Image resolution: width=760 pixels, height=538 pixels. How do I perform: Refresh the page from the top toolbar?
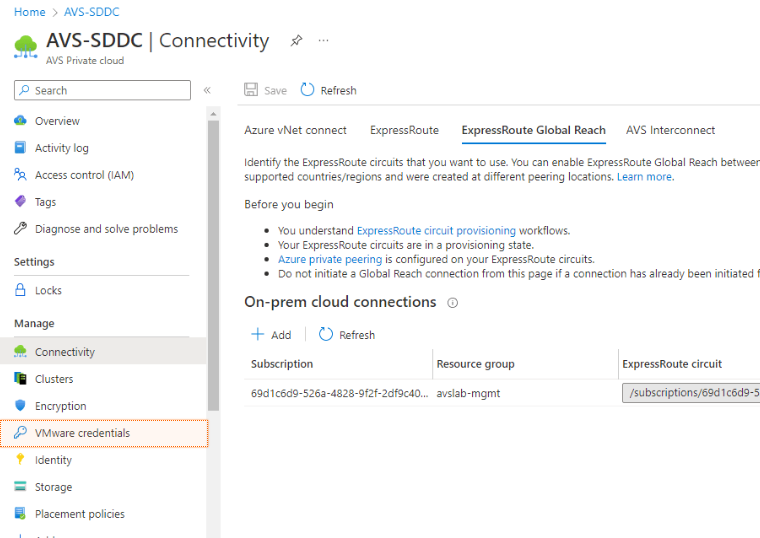(x=328, y=90)
